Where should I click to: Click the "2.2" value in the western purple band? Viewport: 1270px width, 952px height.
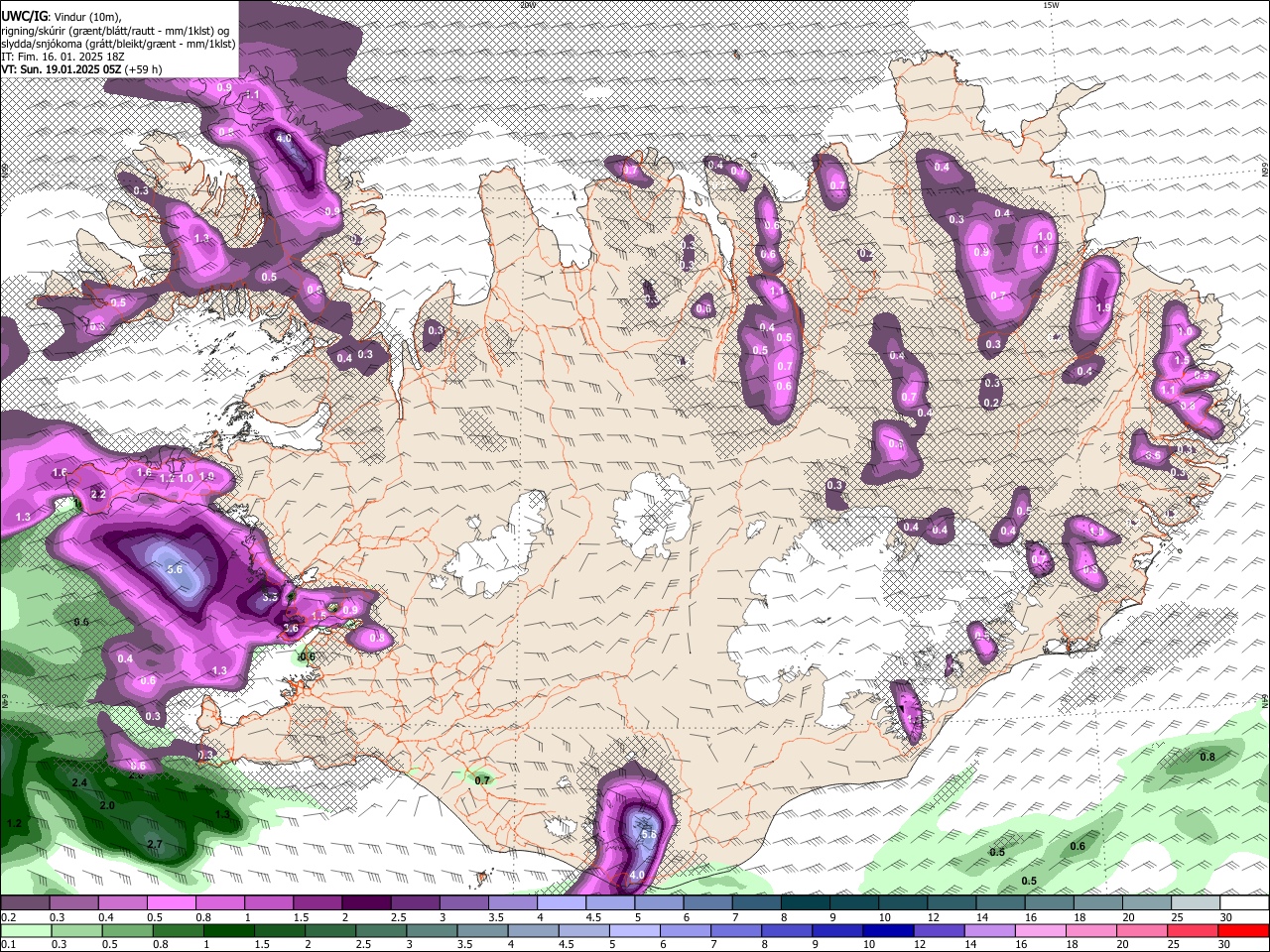point(97,494)
